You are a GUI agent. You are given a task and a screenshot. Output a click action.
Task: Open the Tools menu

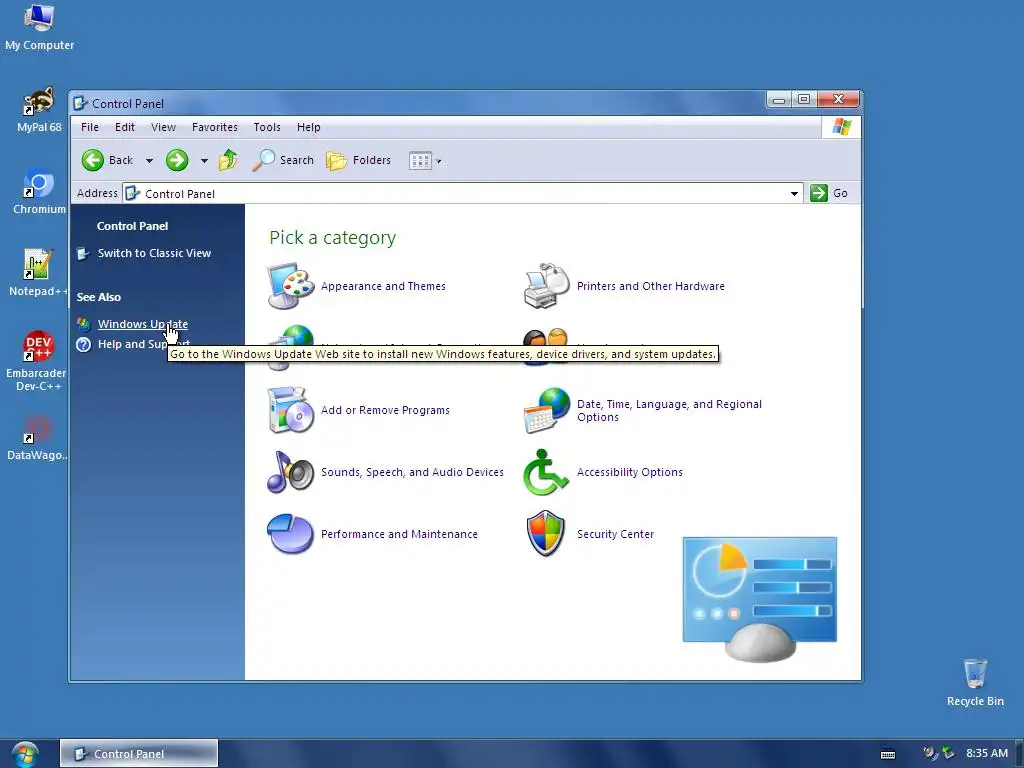tap(267, 127)
